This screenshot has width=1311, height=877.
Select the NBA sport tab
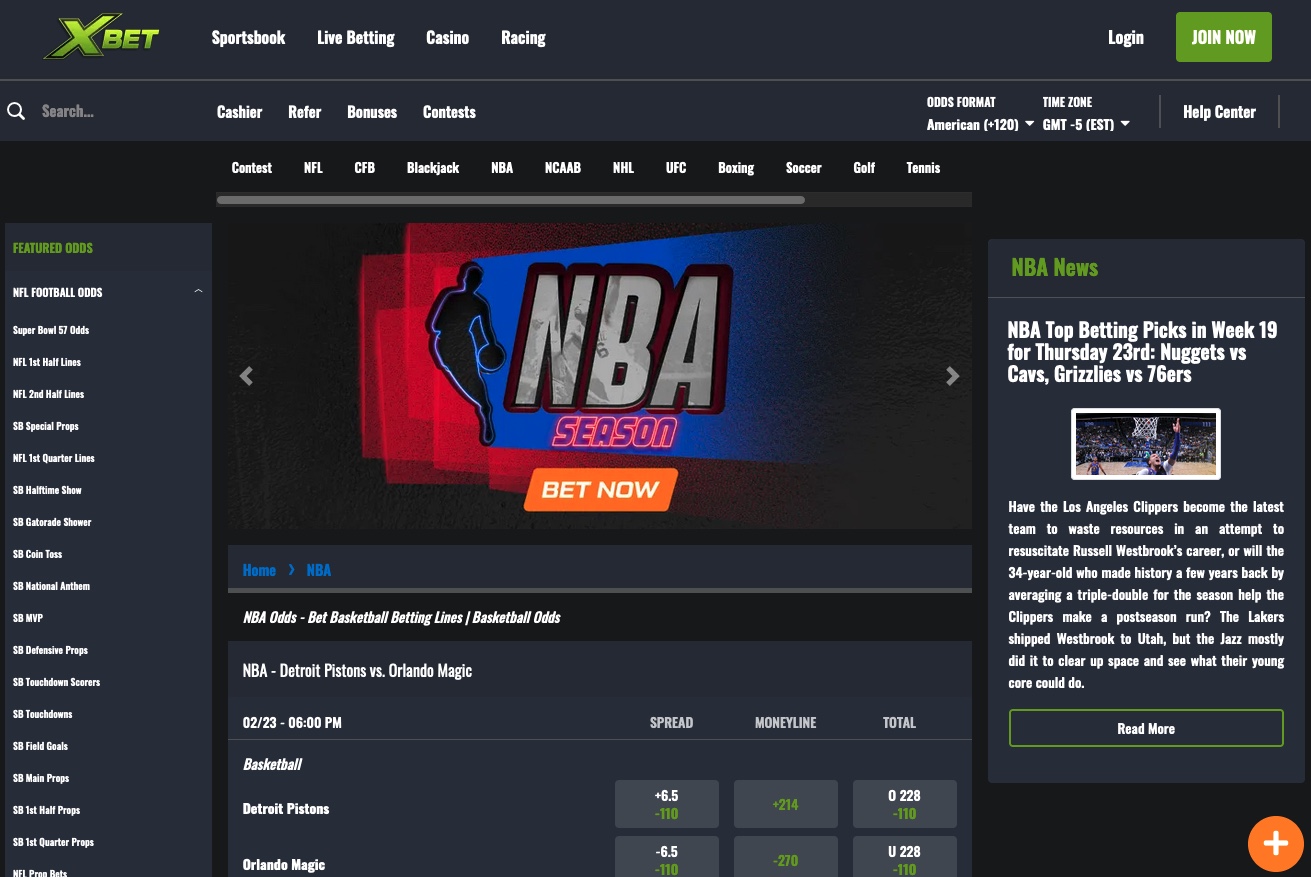click(502, 167)
